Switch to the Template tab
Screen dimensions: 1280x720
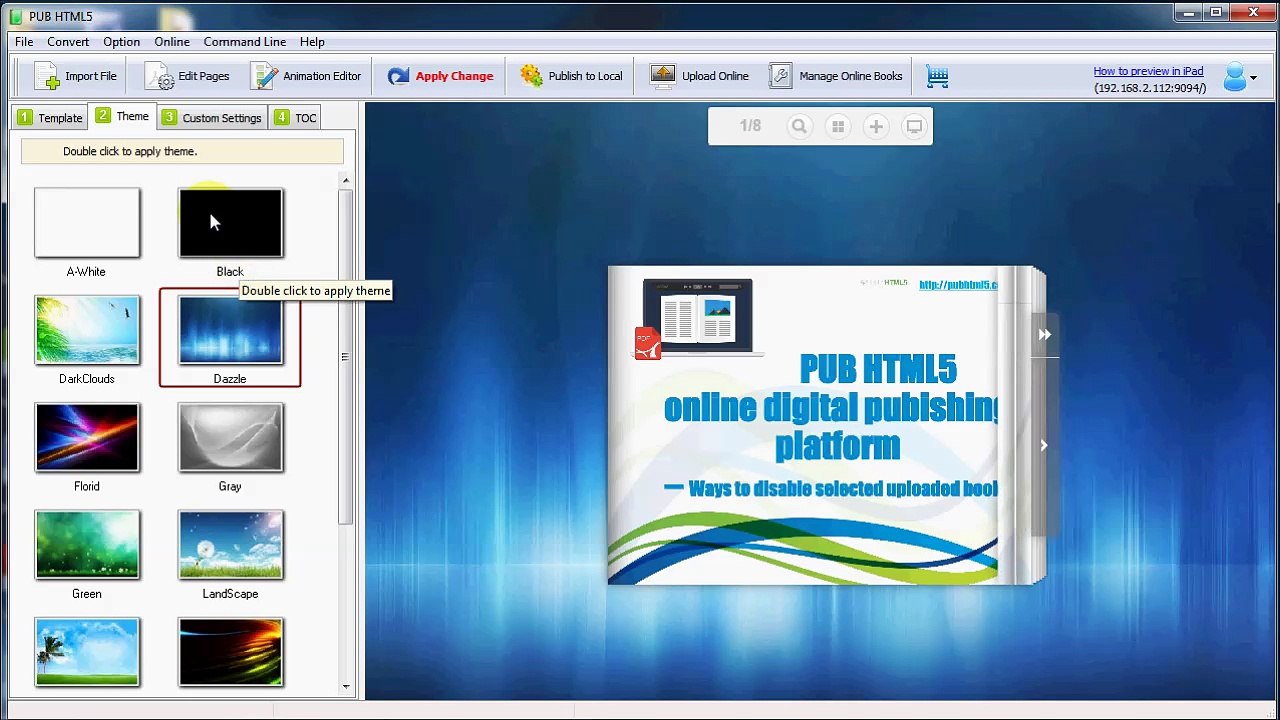pos(50,118)
